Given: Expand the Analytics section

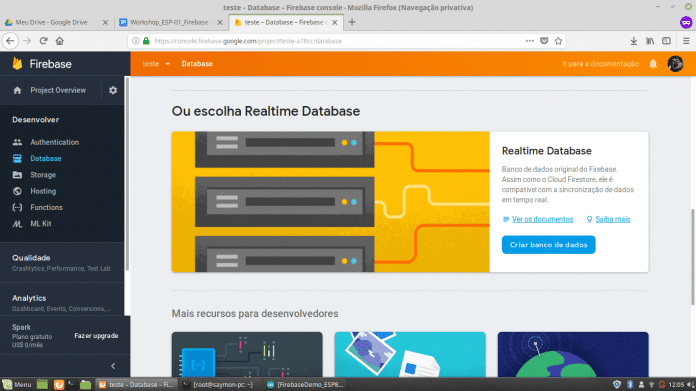Looking at the screenshot, I should pos(62,303).
